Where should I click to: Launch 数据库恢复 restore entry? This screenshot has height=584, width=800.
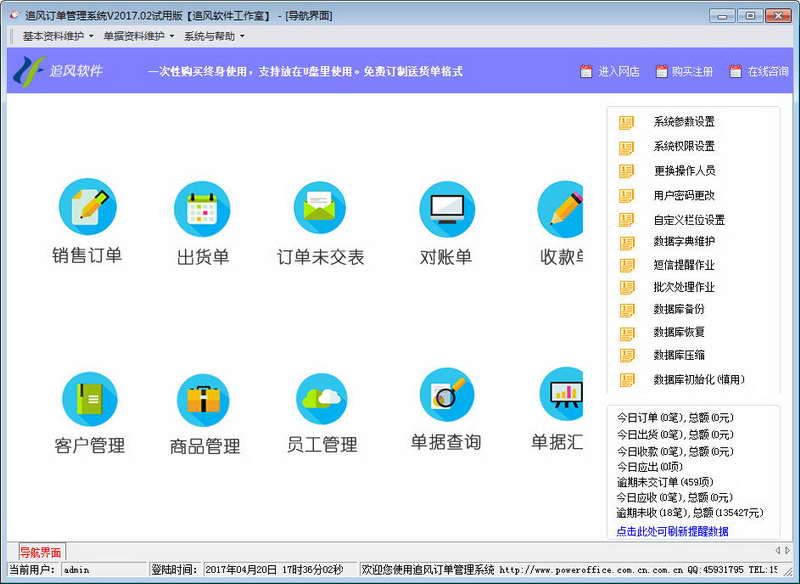(x=679, y=332)
